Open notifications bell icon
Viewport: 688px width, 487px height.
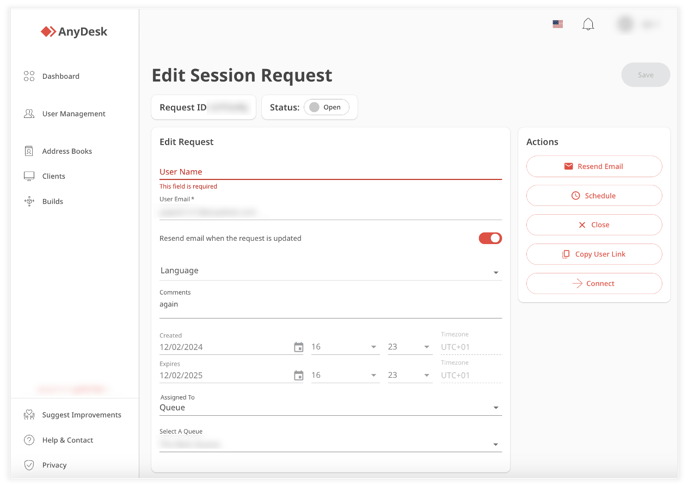pyautogui.click(x=588, y=24)
